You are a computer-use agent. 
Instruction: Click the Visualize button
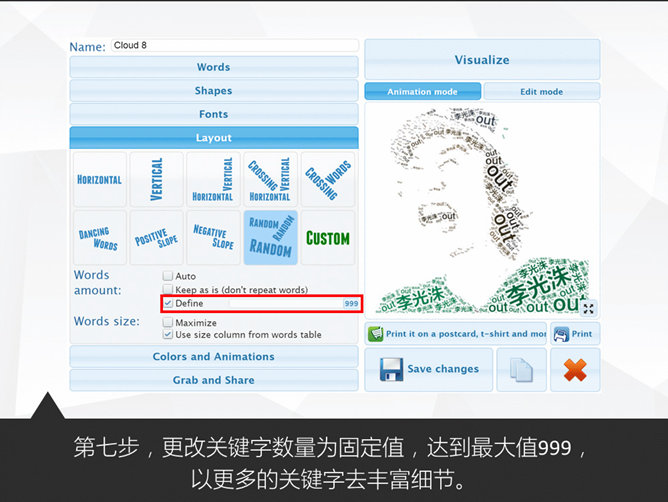tap(482, 60)
